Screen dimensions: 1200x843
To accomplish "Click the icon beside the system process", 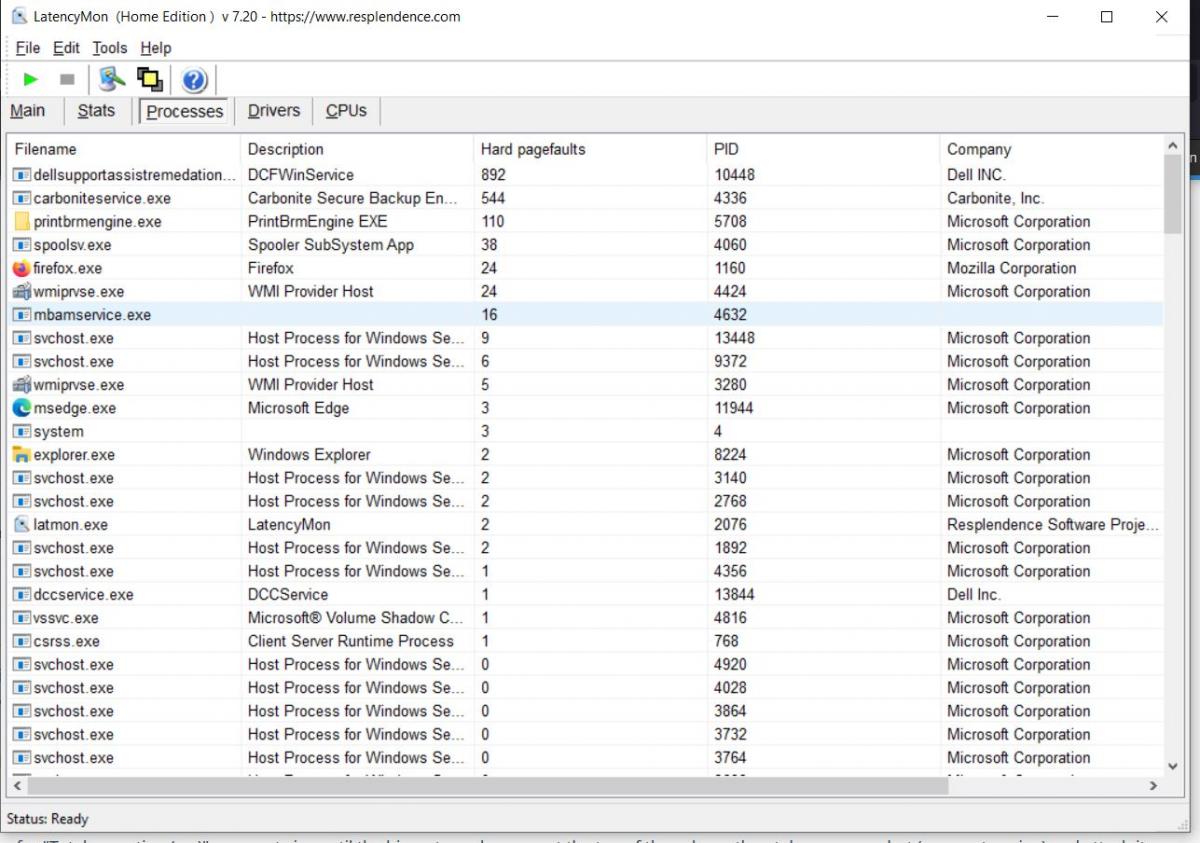I will coord(22,432).
